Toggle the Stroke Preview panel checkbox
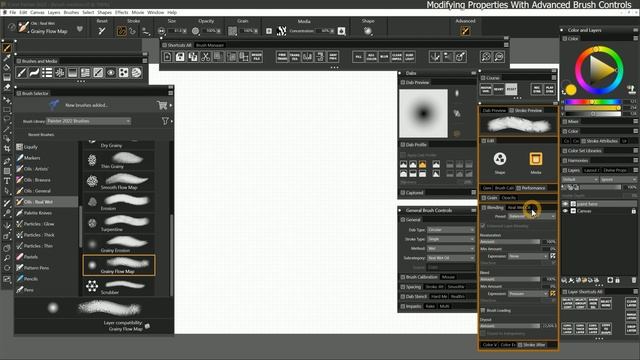The height and width of the screenshot is (360, 640). click(511, 111)
